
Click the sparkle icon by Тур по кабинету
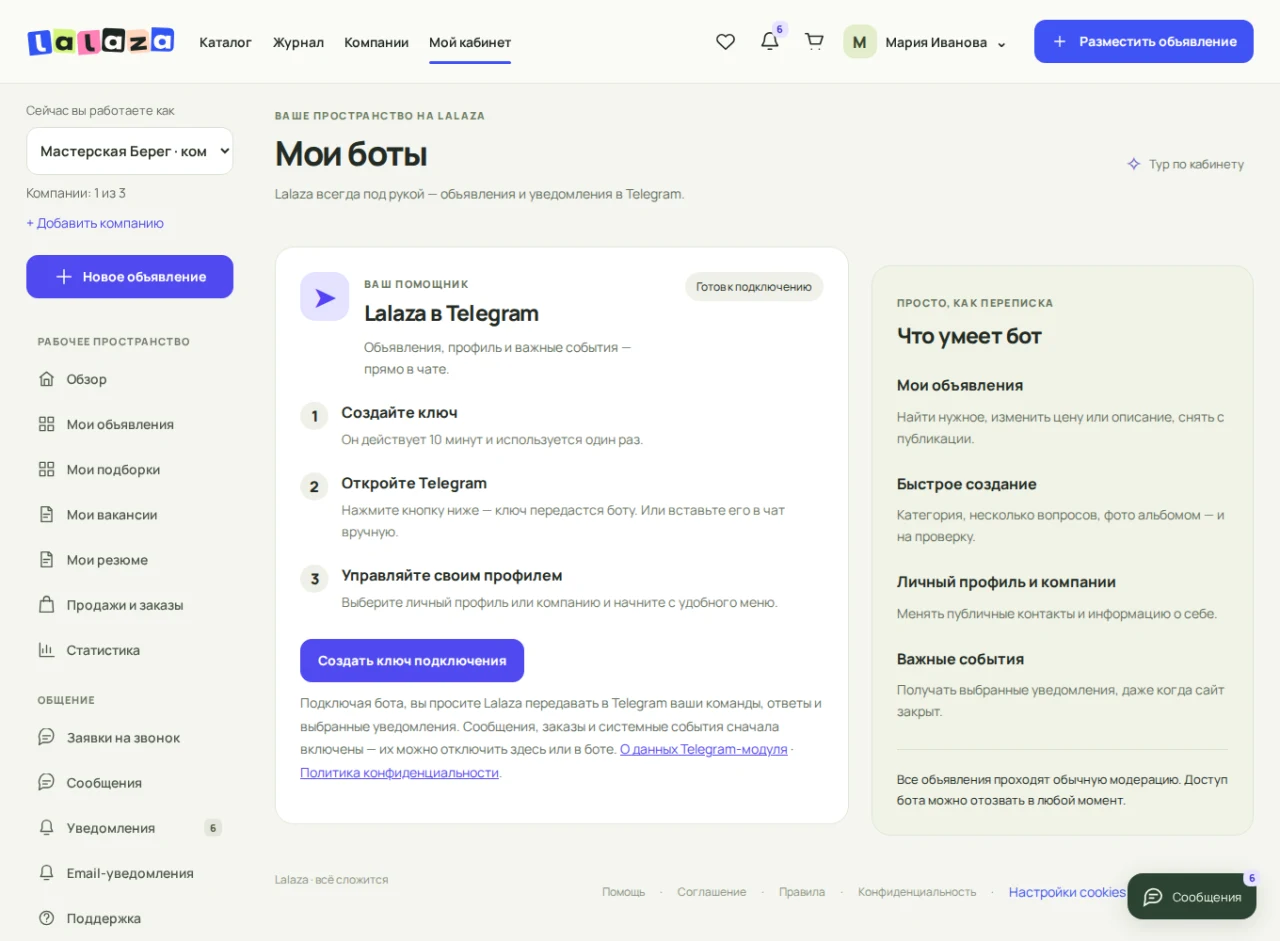(x=1134, y=164)
